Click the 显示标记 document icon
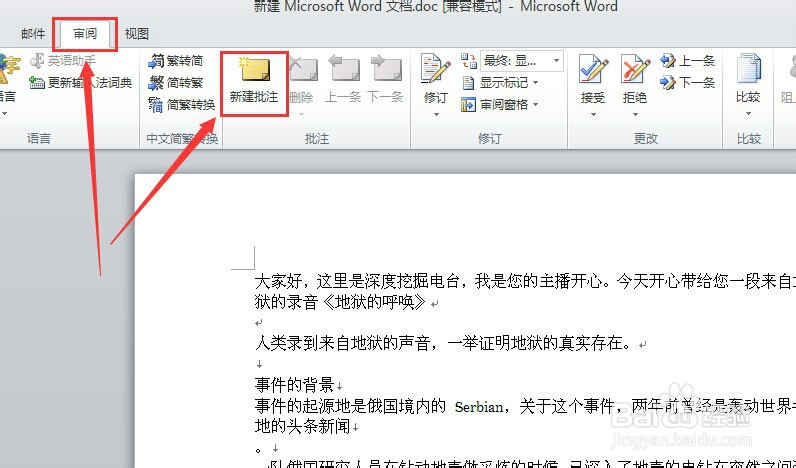This screenshot has height=468, width=796. (469, 83)
